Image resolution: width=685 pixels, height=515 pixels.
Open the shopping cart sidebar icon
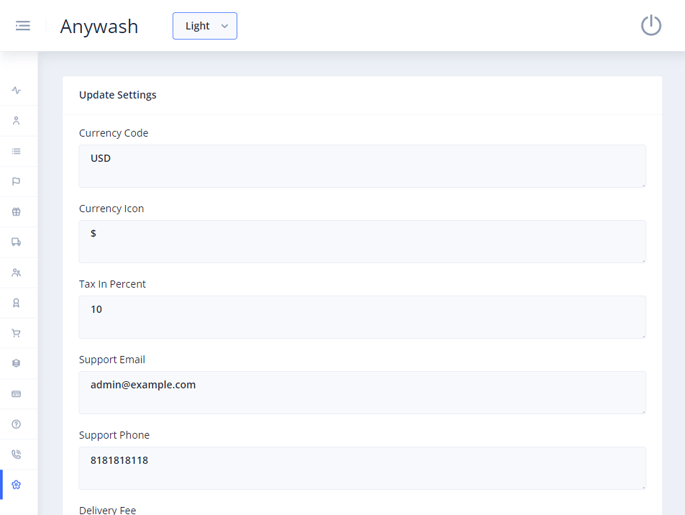(16, 333)
